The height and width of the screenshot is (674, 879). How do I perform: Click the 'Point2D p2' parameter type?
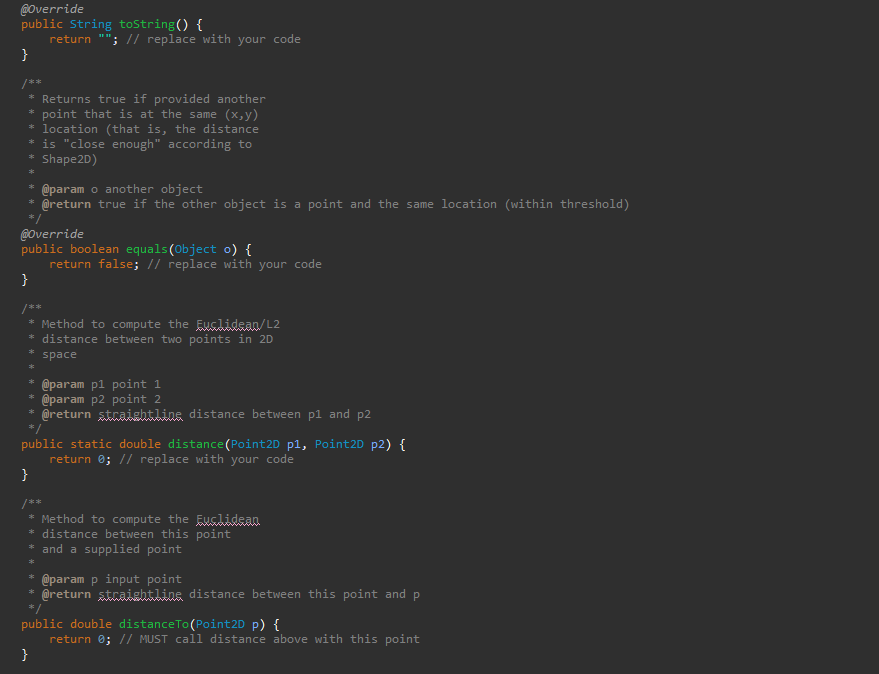click(339, 444)
